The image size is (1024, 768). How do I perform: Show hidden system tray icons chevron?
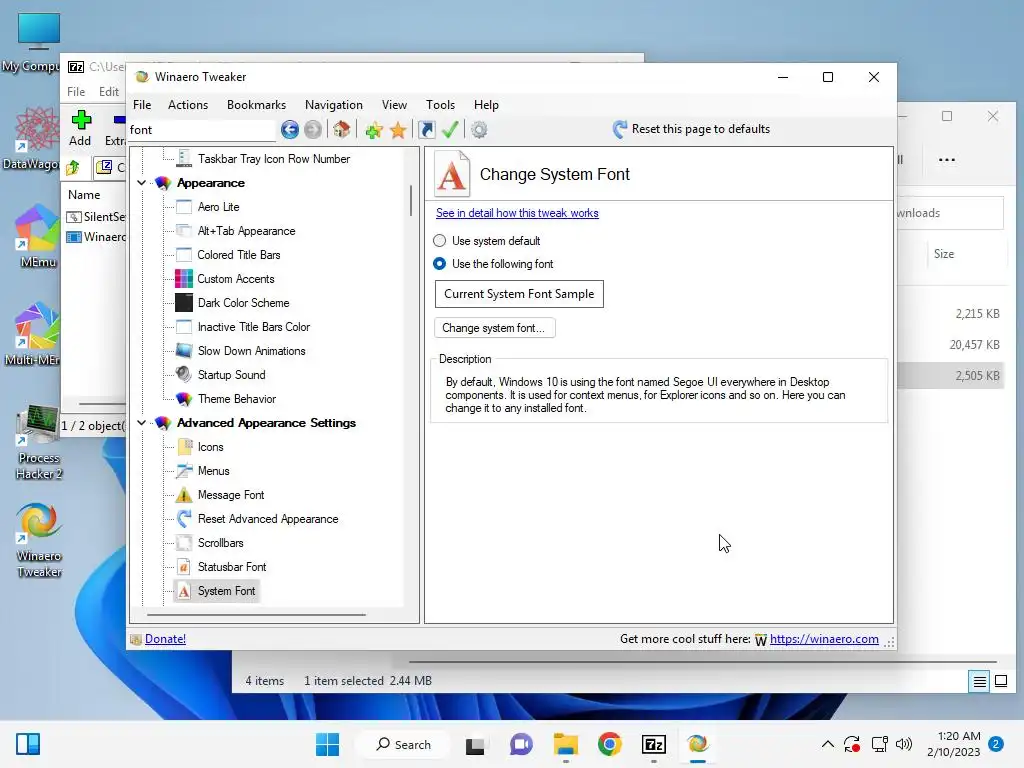click(x=827, y=744)
